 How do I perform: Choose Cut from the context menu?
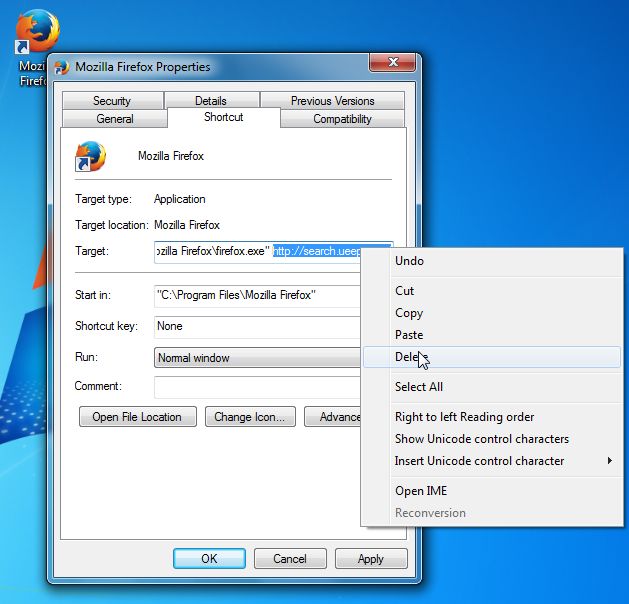point(492,291)
